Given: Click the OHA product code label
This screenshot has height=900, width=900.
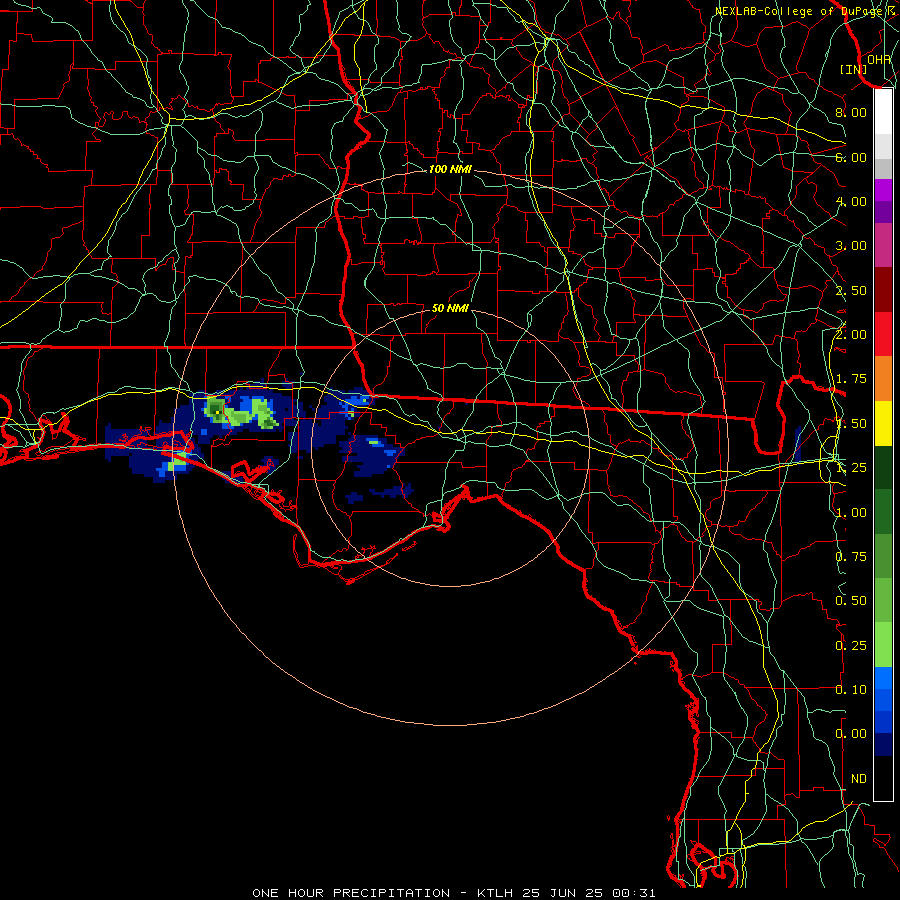Looking at the screenshot, I should [x=879, y=59].
